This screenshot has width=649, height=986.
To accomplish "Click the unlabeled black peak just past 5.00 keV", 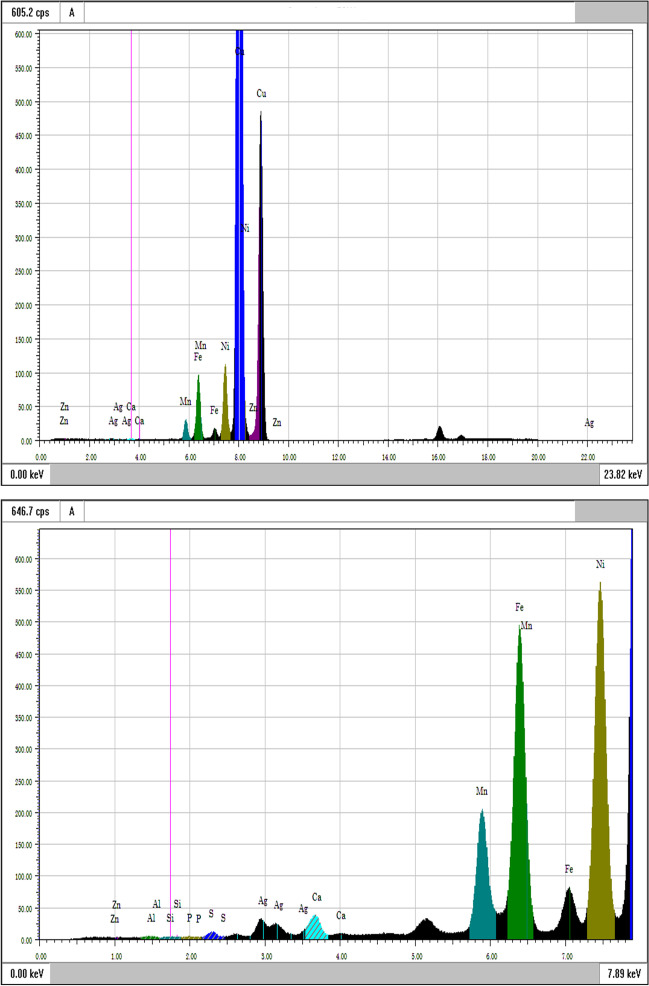I will pyautogui.click(x=426, y=931).
